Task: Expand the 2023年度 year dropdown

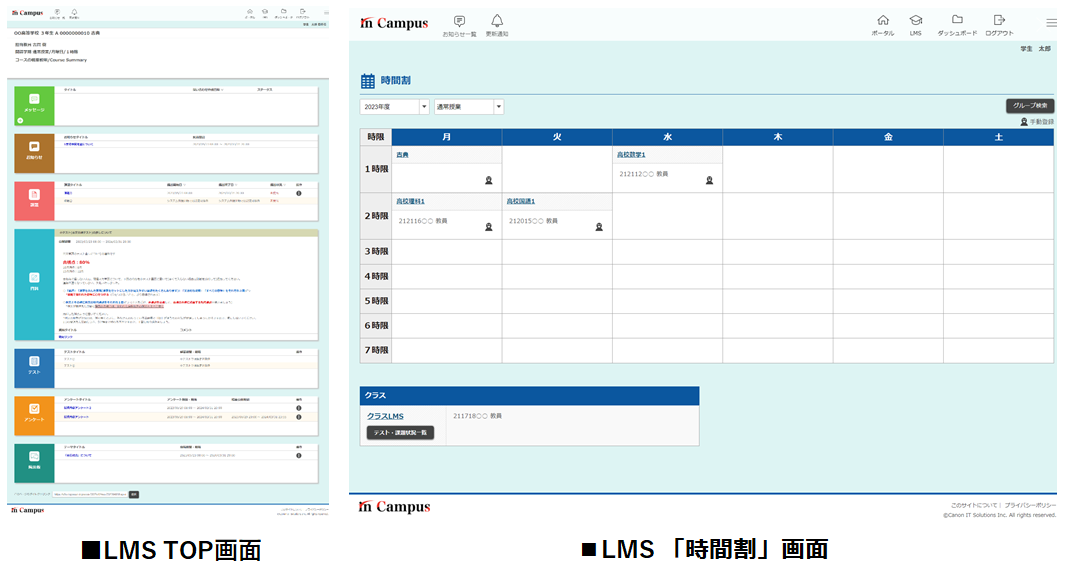Action: coord(394,107)
